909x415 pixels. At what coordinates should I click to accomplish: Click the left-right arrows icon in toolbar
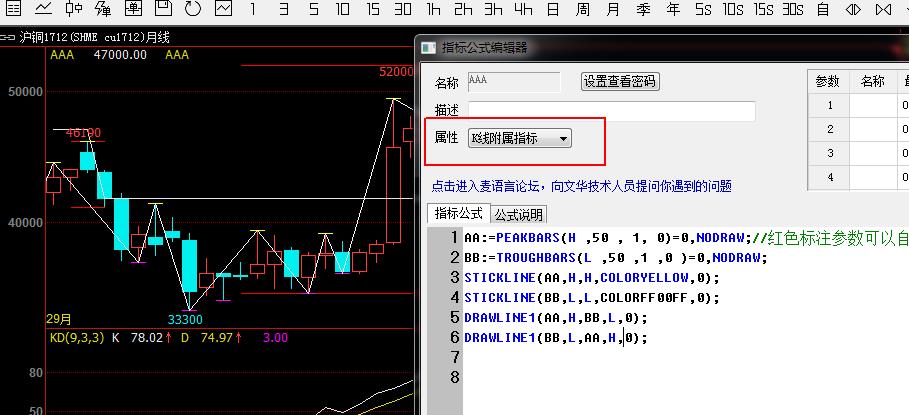pyautogui.click(x=853, y=10)
